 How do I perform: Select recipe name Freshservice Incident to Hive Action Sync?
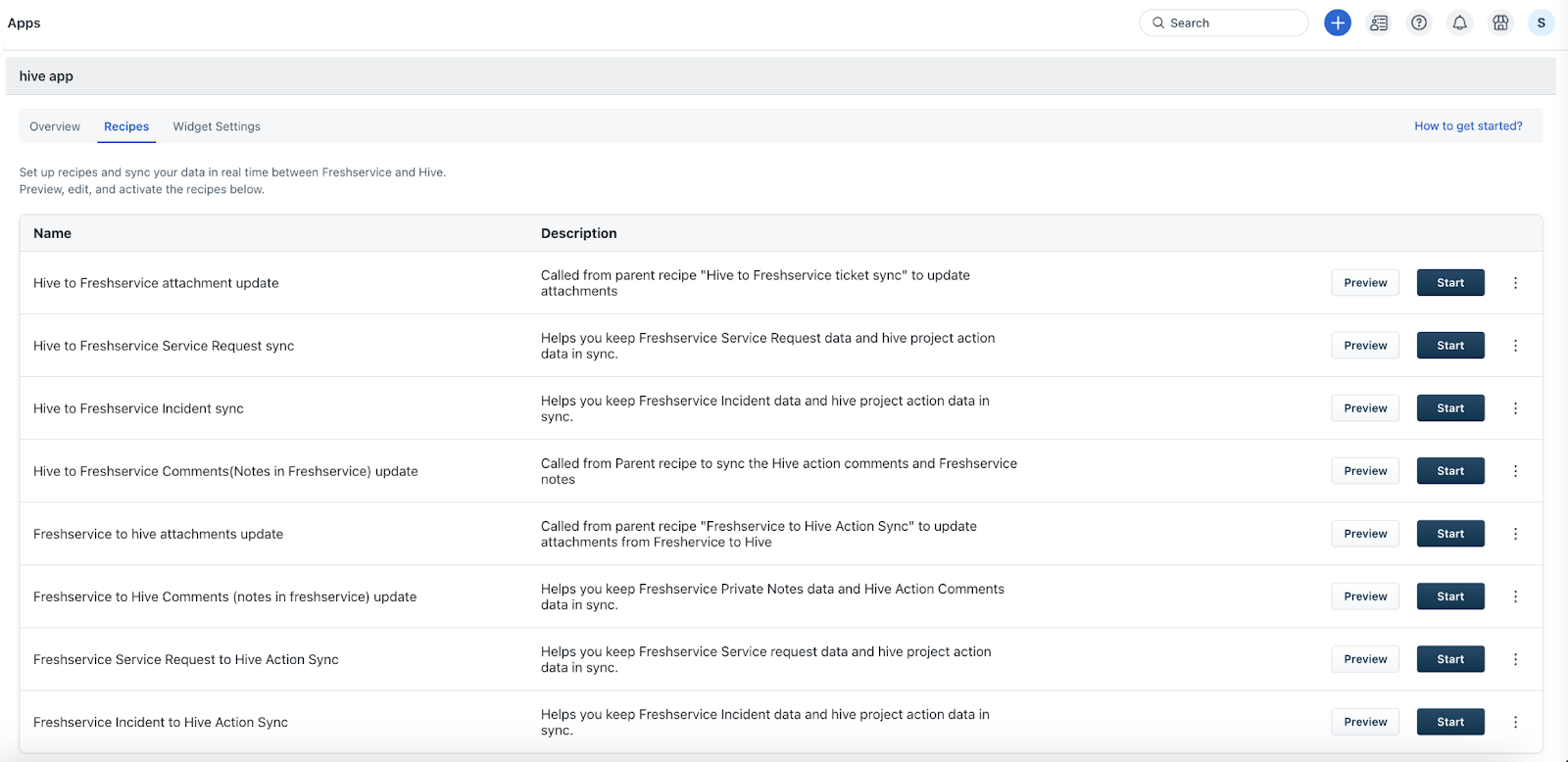[161, 722]
